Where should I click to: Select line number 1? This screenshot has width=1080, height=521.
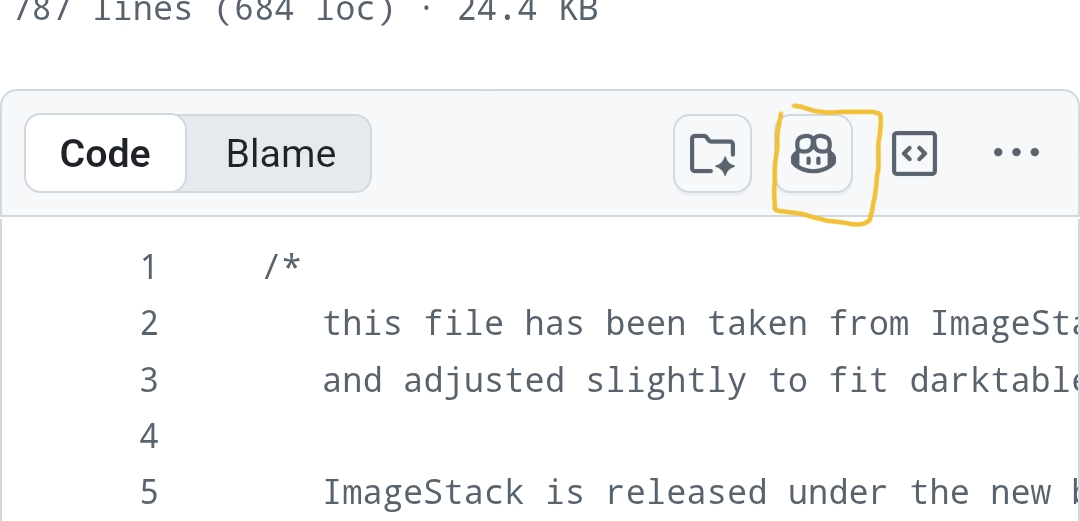149,268
